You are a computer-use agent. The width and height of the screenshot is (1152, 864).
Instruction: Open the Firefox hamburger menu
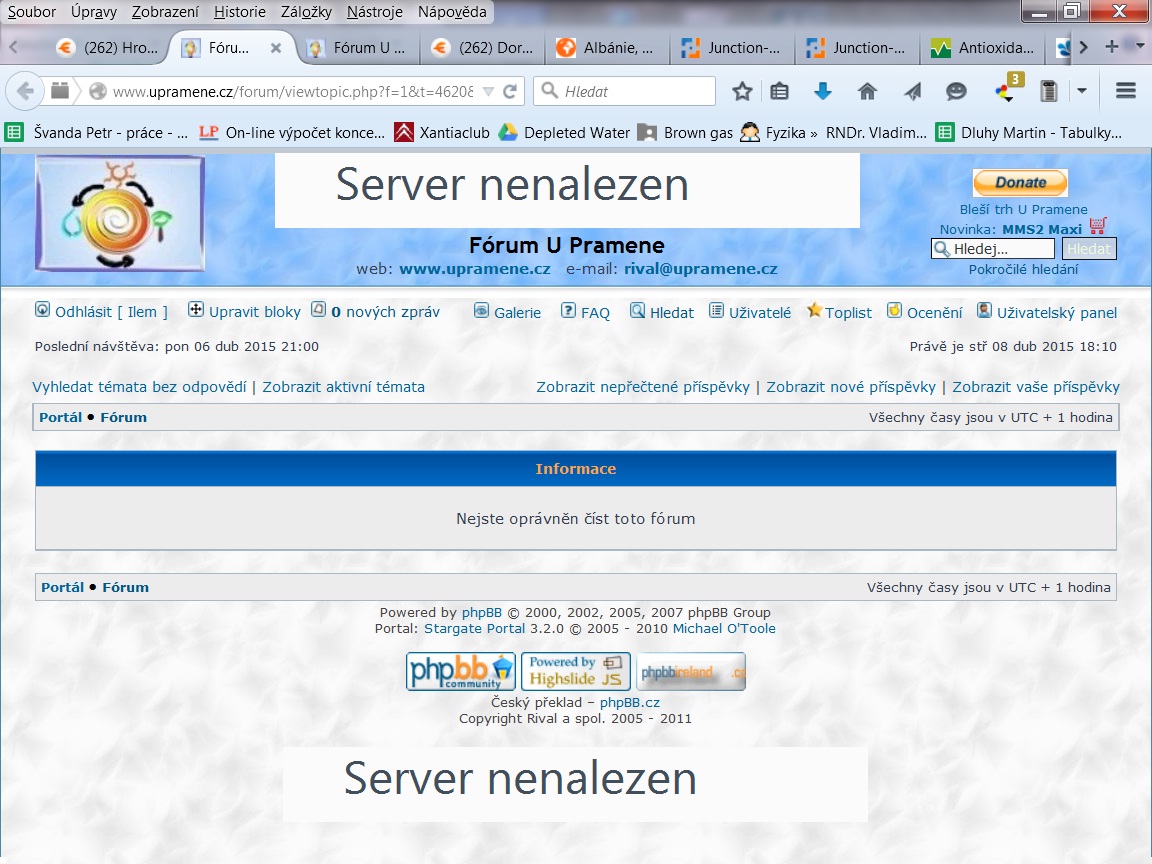(x=1125, y=91)
